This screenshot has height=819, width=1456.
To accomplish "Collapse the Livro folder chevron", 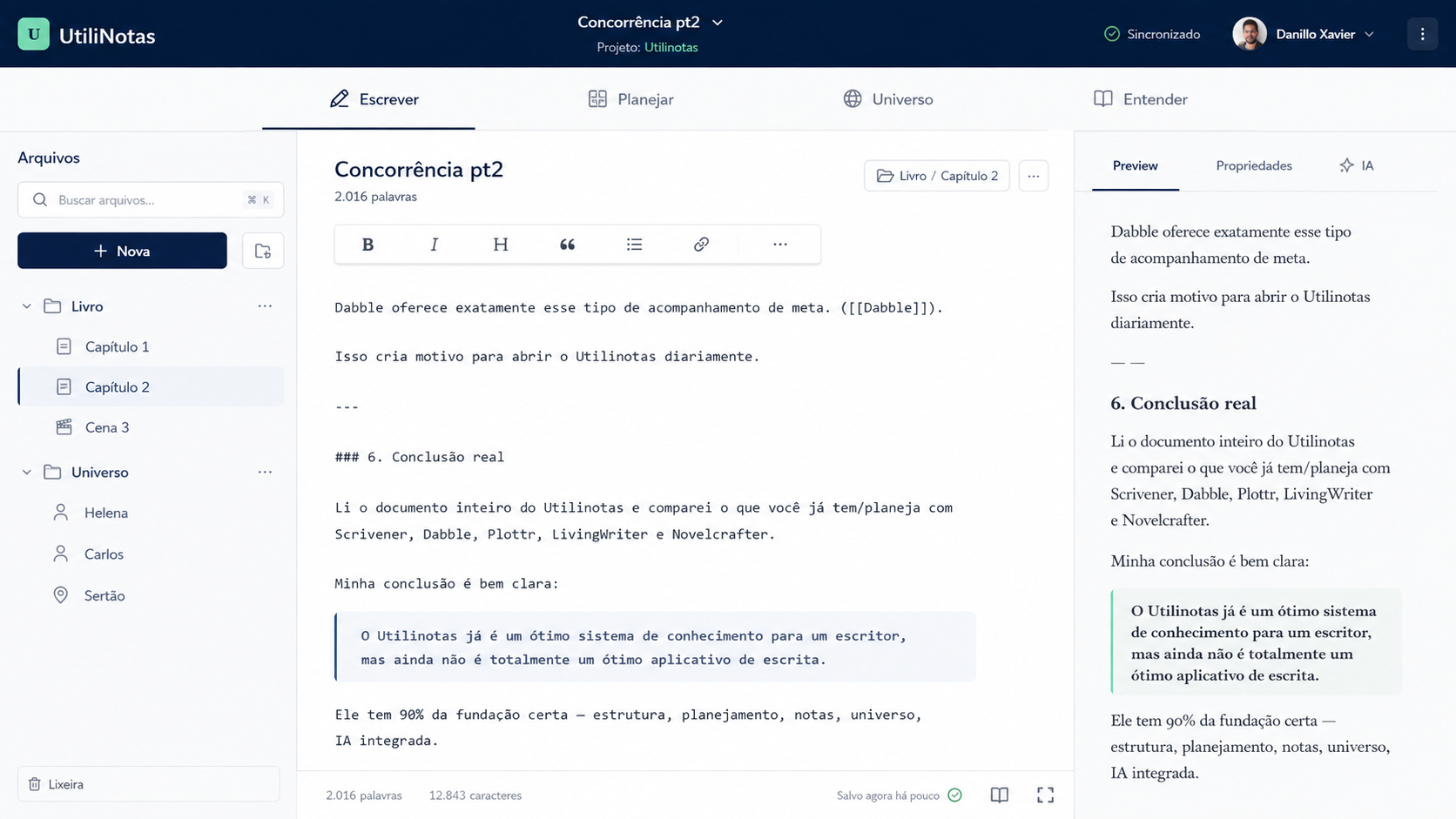I will pos(27,306).
